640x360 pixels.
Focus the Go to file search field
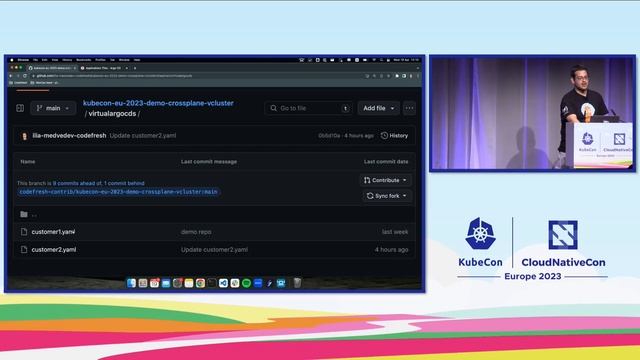coord(308,108)
